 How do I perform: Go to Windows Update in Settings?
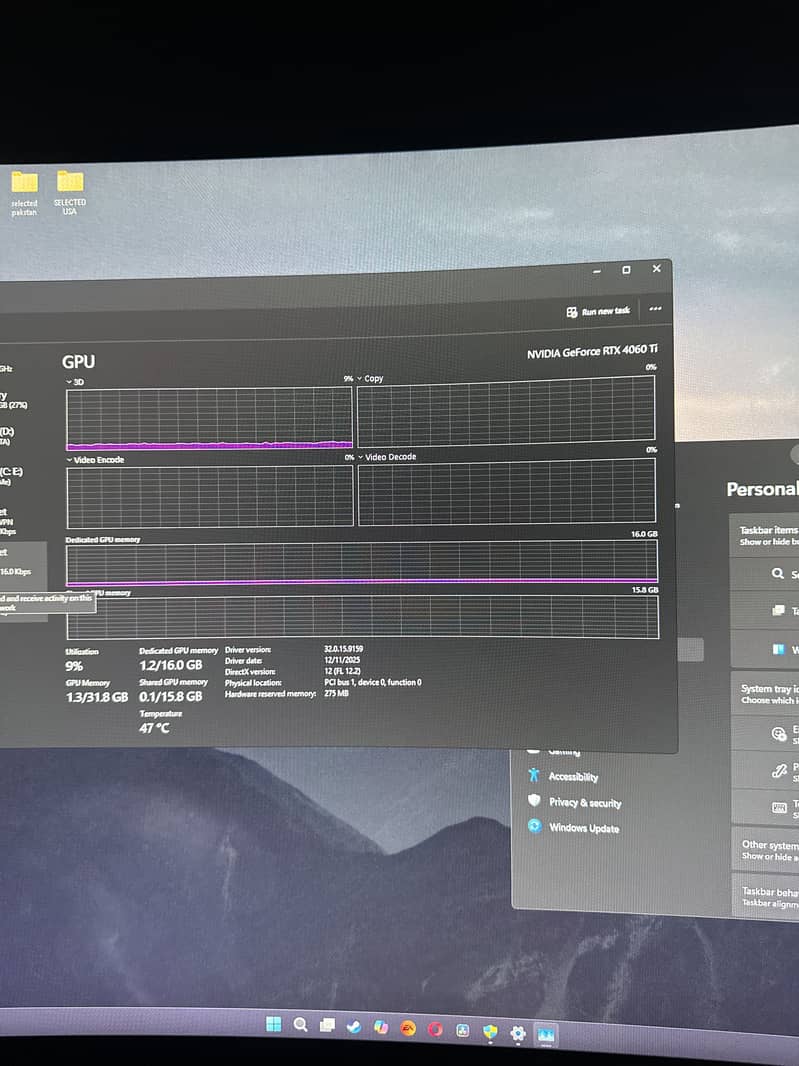pyautogui.click(x=582, y=828)
